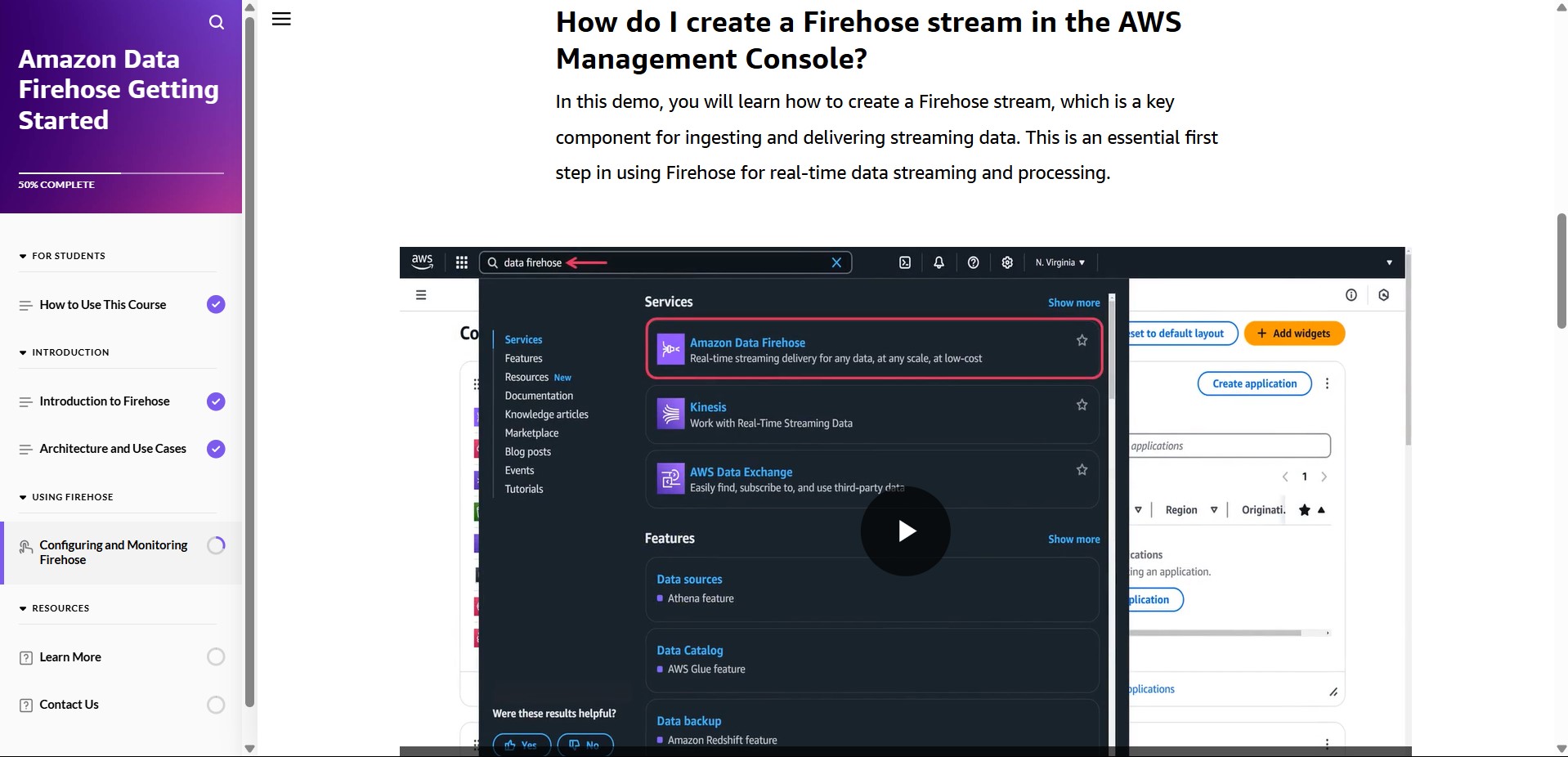The image size is (1568, 757).
Task: Open Architecture and Use Cases lesson
Action: [x=113, y=449]
